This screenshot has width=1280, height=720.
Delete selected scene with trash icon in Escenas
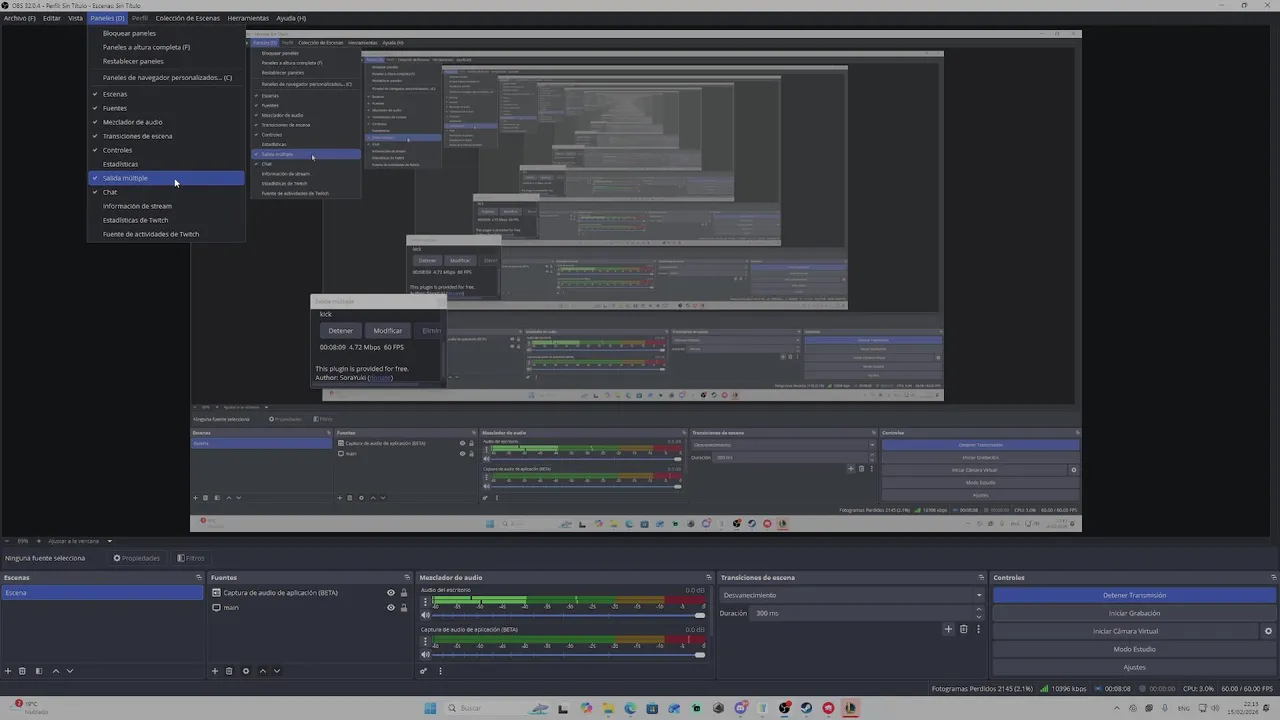click(x=22, y=671)
